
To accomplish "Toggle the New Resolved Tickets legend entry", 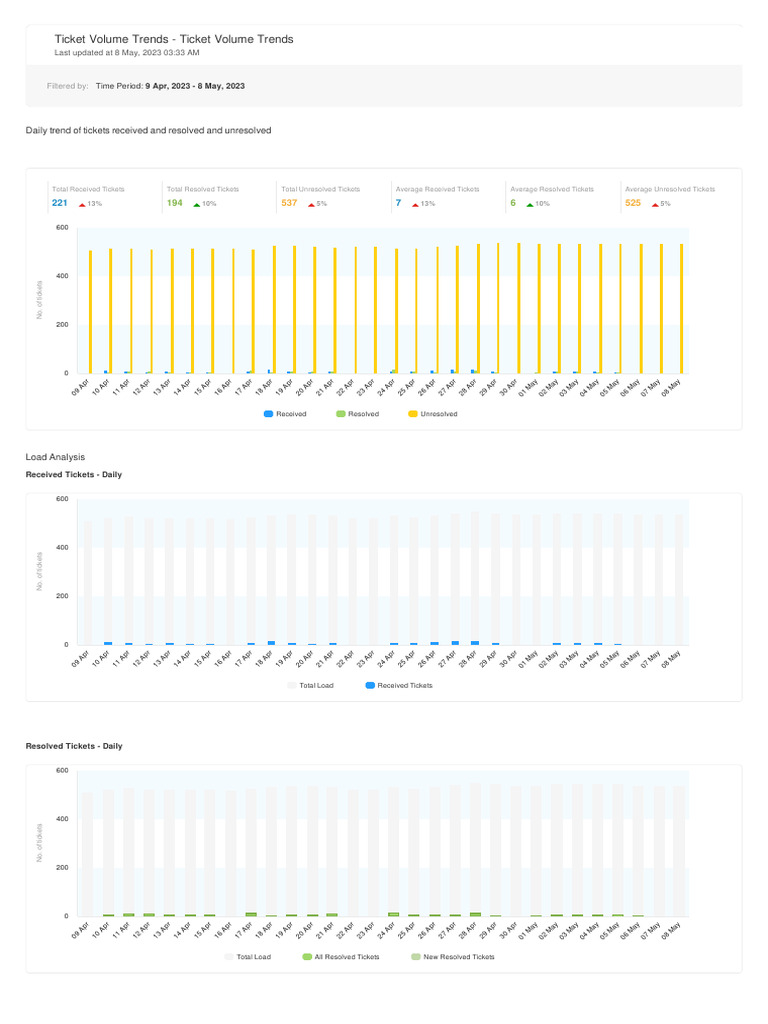I will (x=453, y=957).
